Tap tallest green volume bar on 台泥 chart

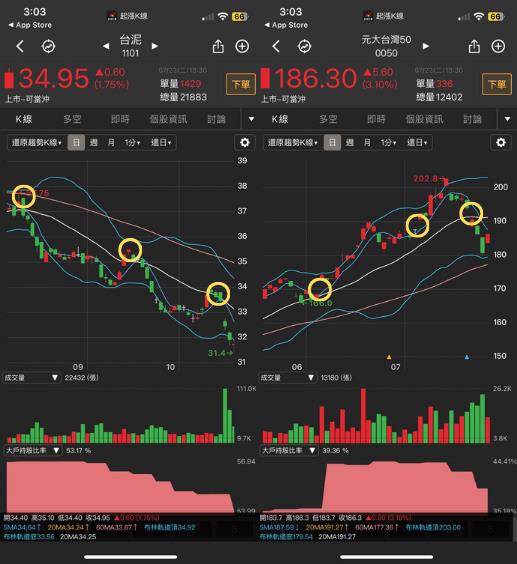[225, 415]
